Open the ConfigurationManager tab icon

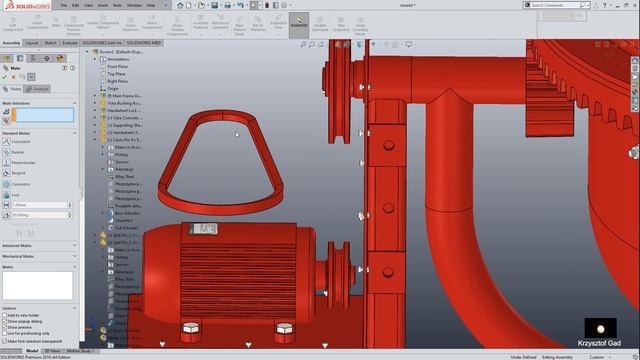point(33,58)
